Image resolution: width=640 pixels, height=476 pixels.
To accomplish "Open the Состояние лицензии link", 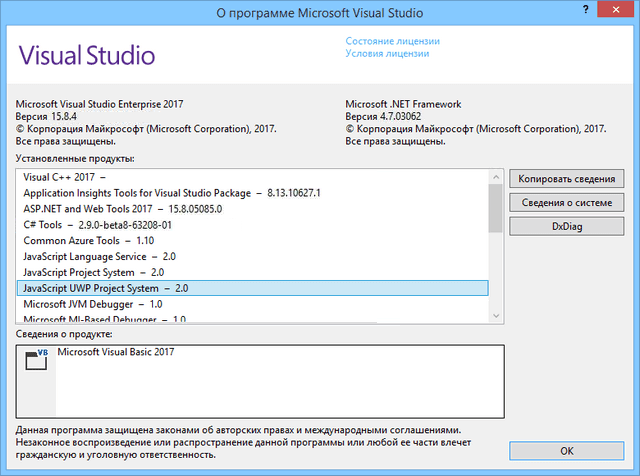I will (x=392, y=41).
